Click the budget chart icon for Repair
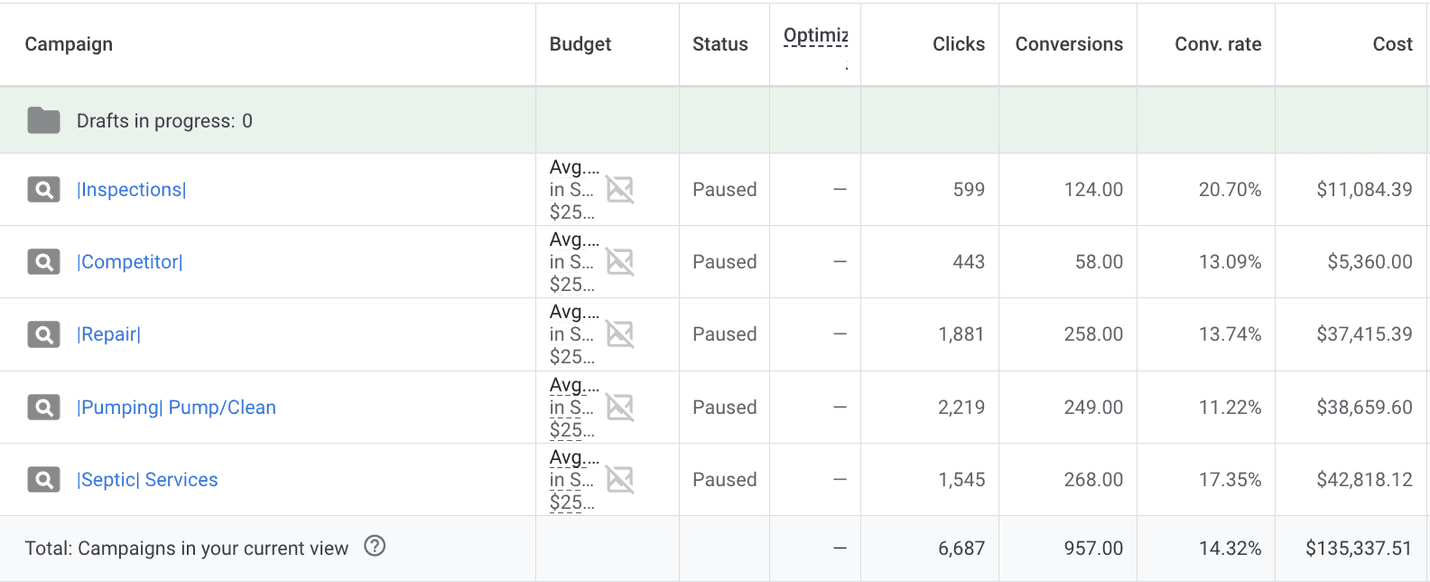This screenshot has width=1430, height=582. pyautogui.click(x=620, y=335)
